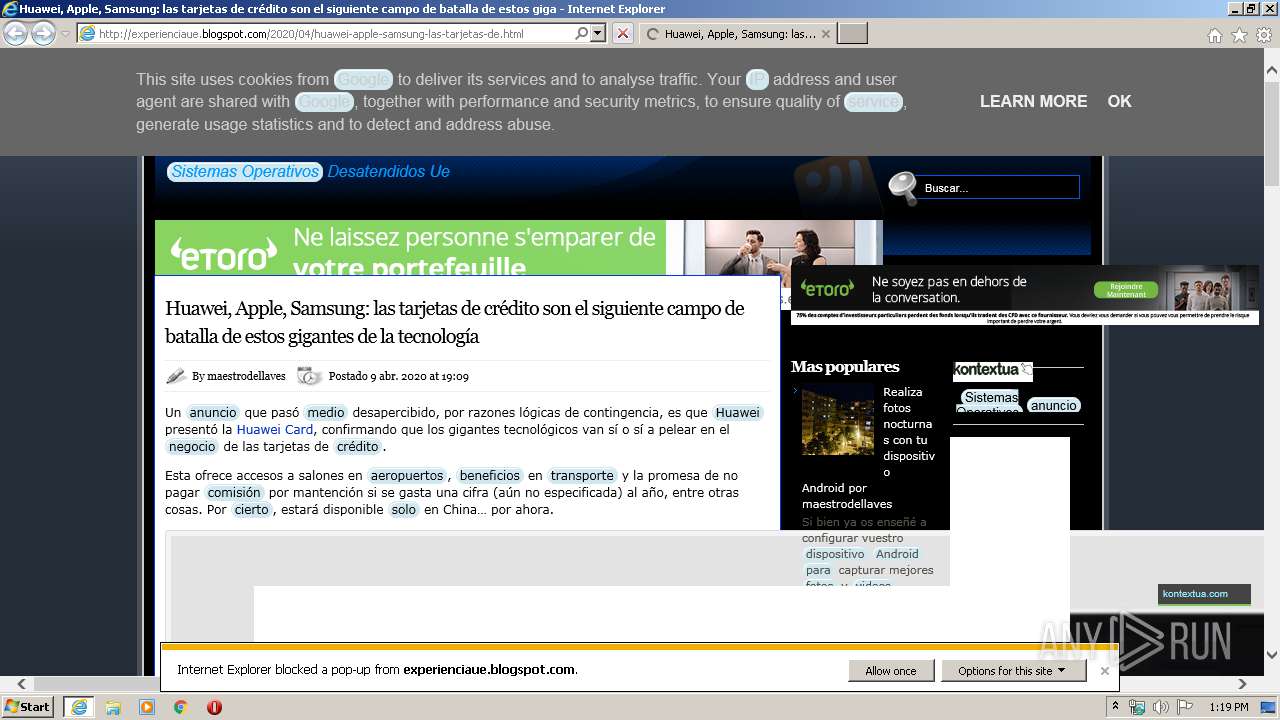Stop loading with the red X button
The width and height of the screenshot is (1280, 720).
click(622, 34)
